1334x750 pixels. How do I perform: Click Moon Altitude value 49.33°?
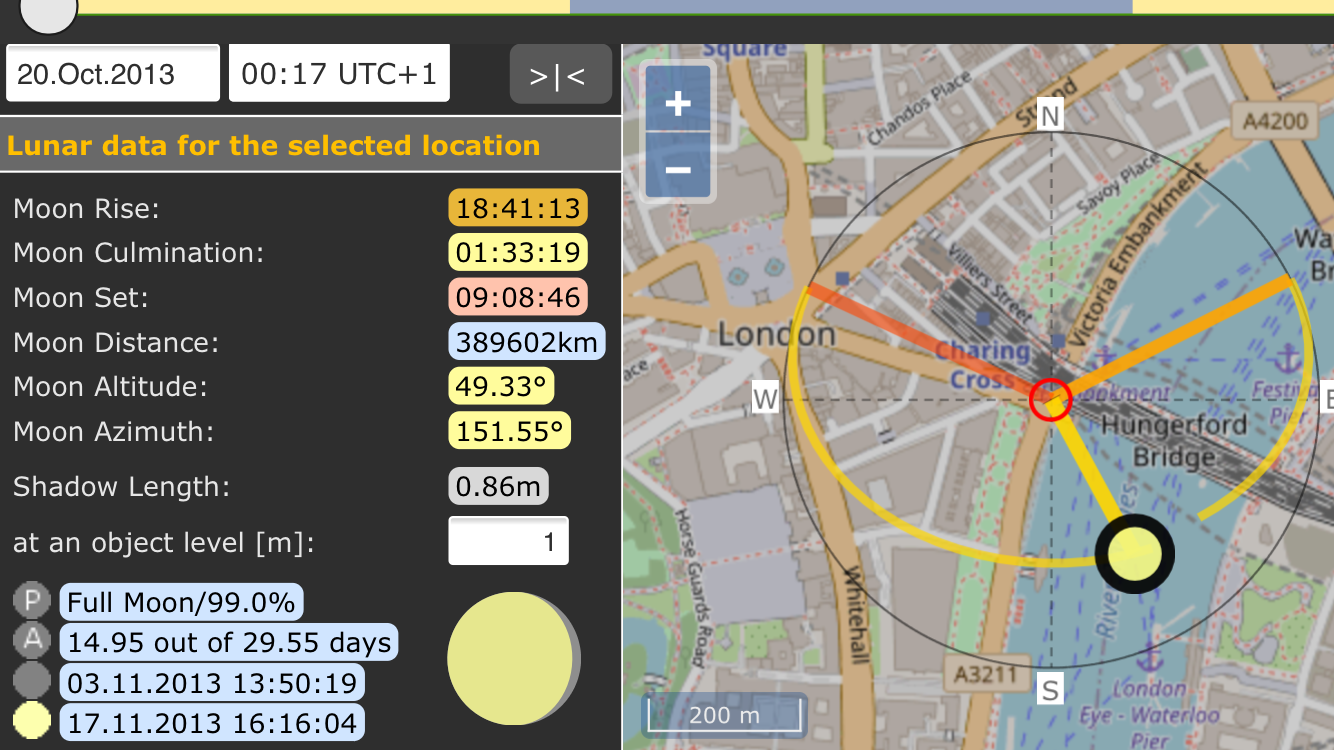pyautogui.click(x=501, y=386)
